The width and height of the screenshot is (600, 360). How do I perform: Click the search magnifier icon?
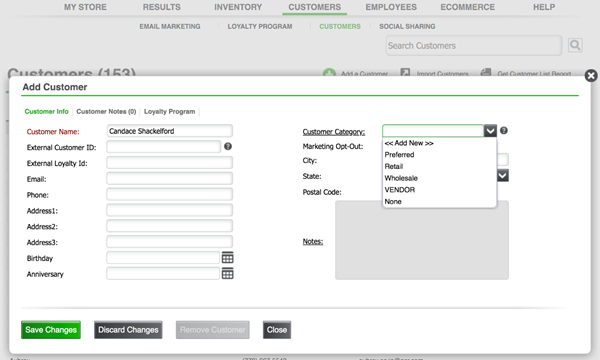575,46
